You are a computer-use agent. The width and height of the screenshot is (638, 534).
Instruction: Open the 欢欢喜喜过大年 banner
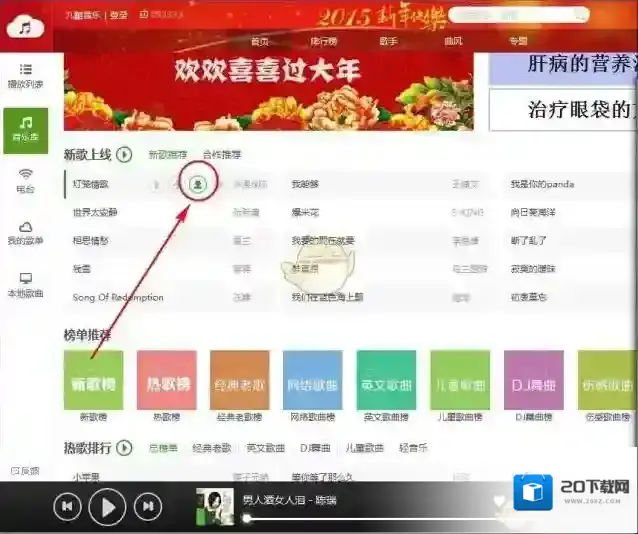pos(269,92)
